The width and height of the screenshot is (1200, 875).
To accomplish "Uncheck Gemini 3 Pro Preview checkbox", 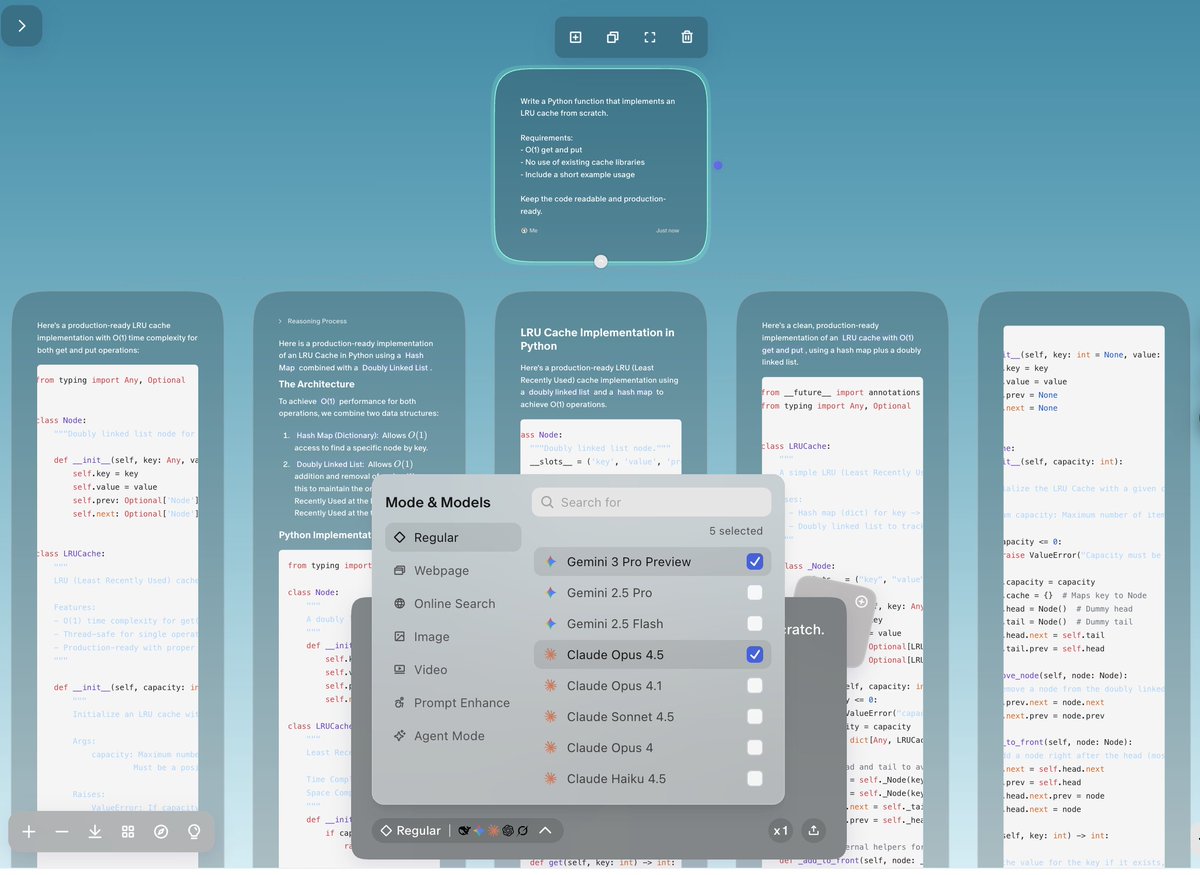I will pyautogui.click(x=755, y=562).
